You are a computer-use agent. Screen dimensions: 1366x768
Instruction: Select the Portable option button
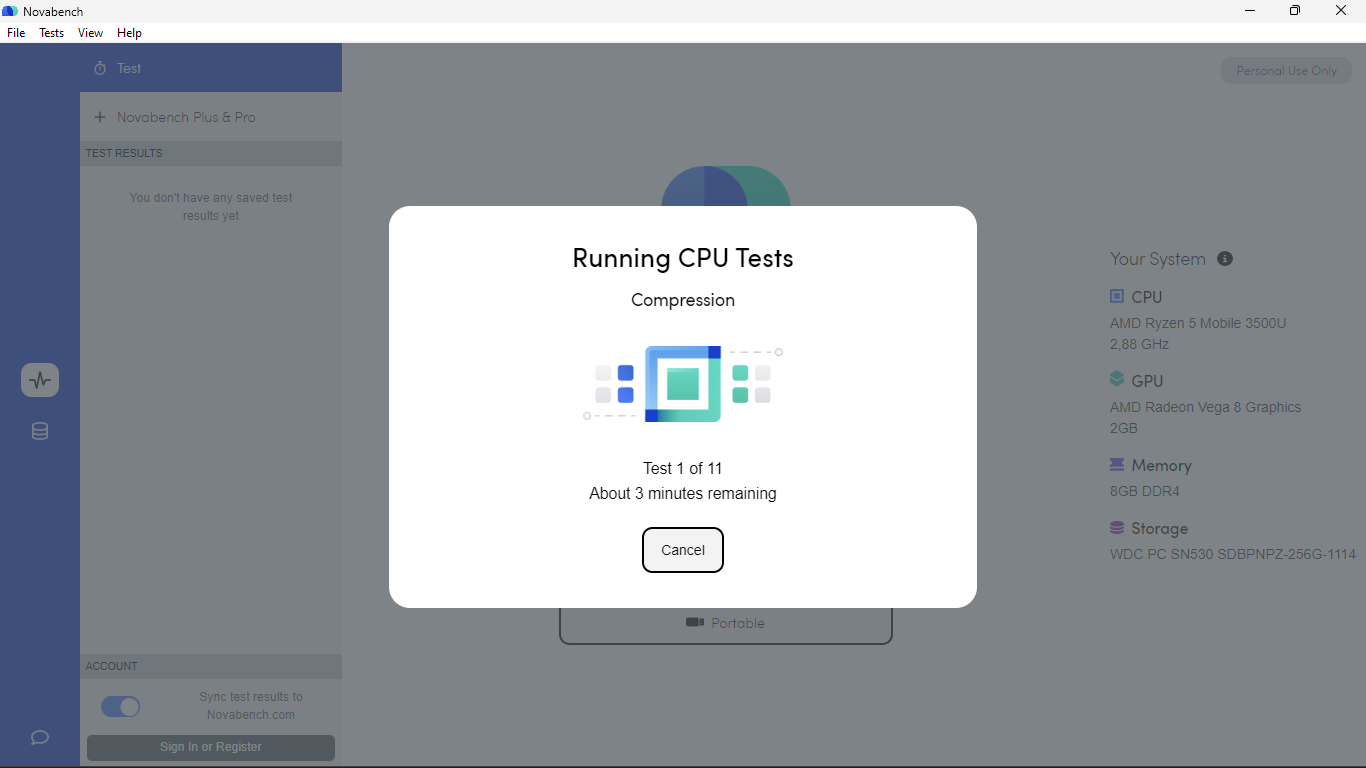pyautogui.click(x=725, y=624)
